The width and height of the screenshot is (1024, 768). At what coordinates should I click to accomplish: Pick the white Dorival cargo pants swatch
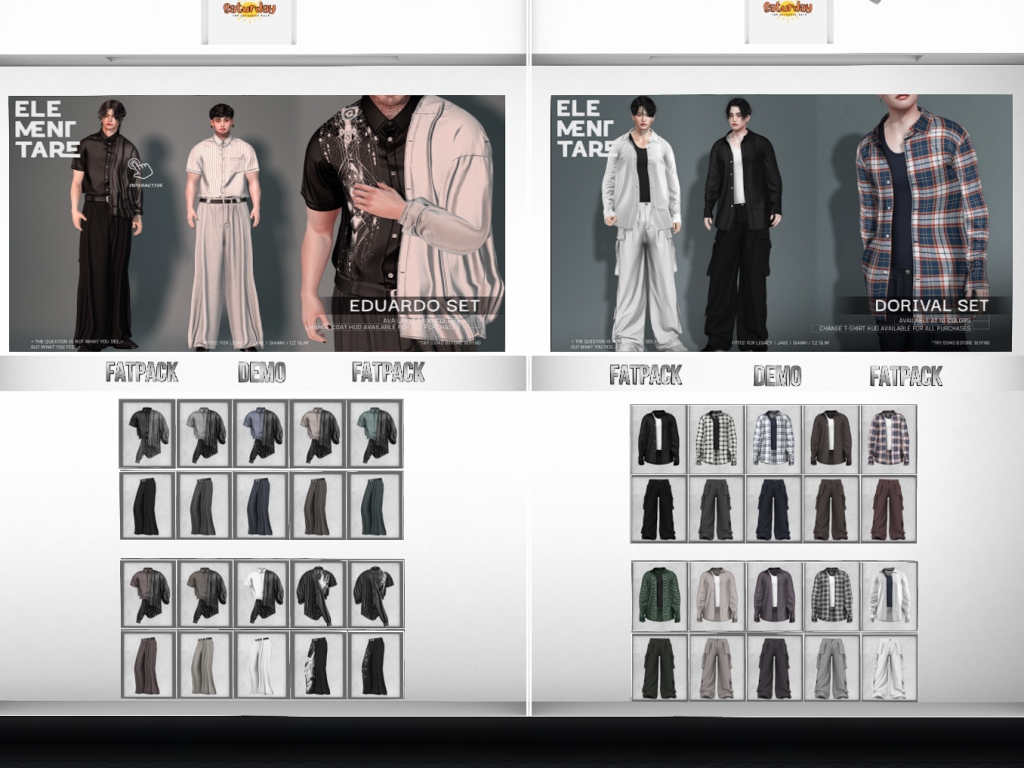[889, 667]
